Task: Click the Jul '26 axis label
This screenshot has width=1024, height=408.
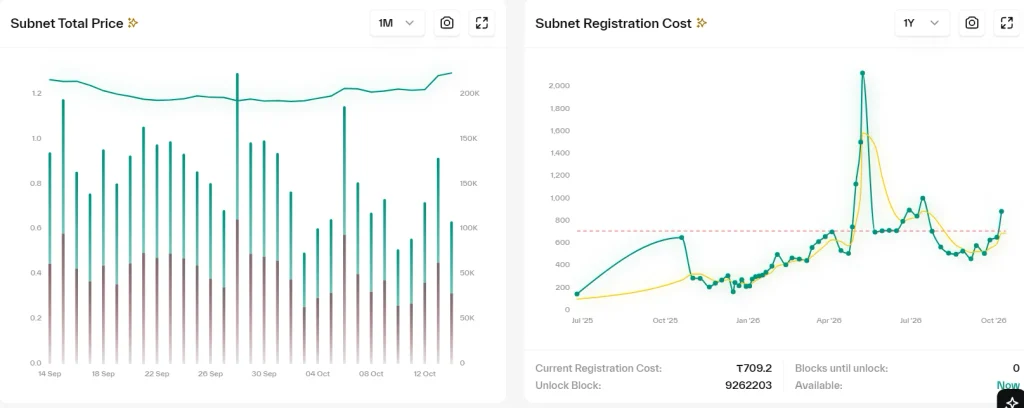Action: tap(911, 321)
